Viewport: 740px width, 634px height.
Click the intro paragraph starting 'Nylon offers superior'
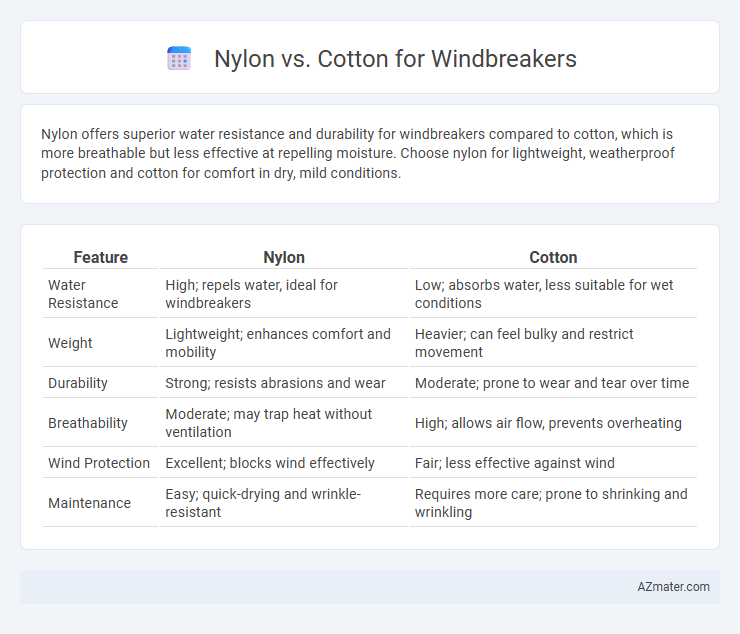click(358, 153)
